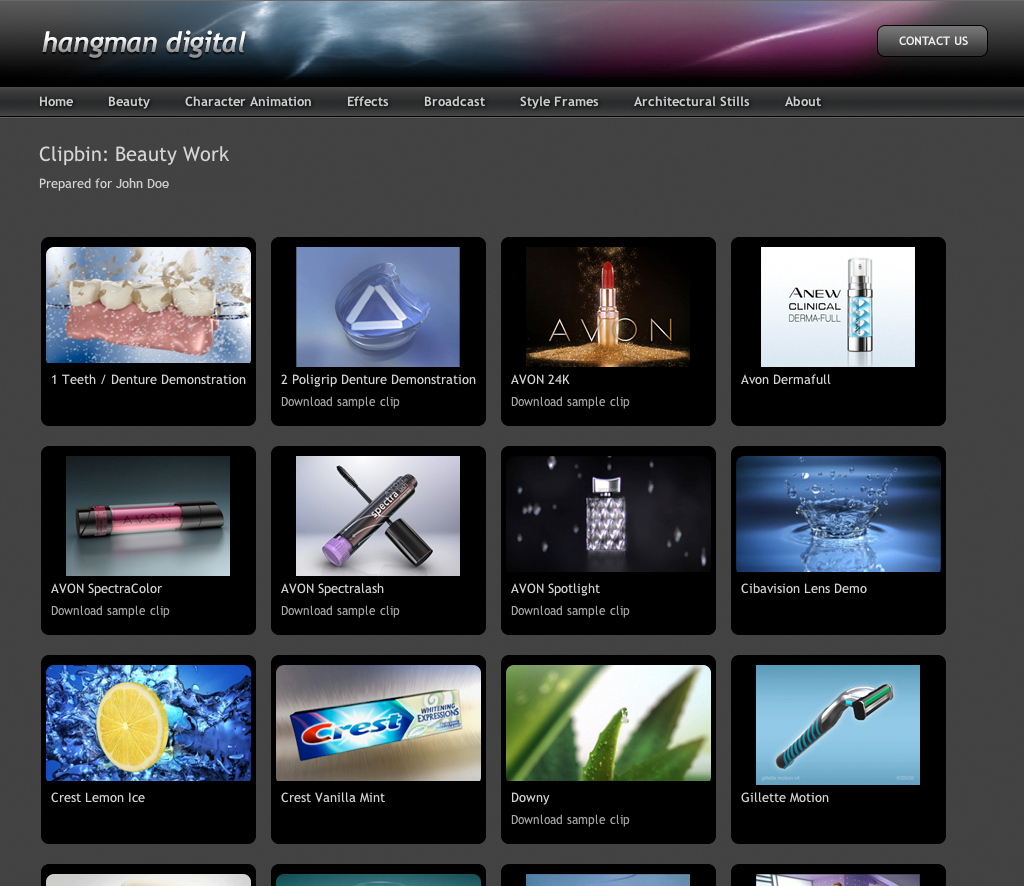Download sample clip for AVON 24K
The height and width of the screenshot is (886, 1024).
pyautogui.click(x=570, y=402)
